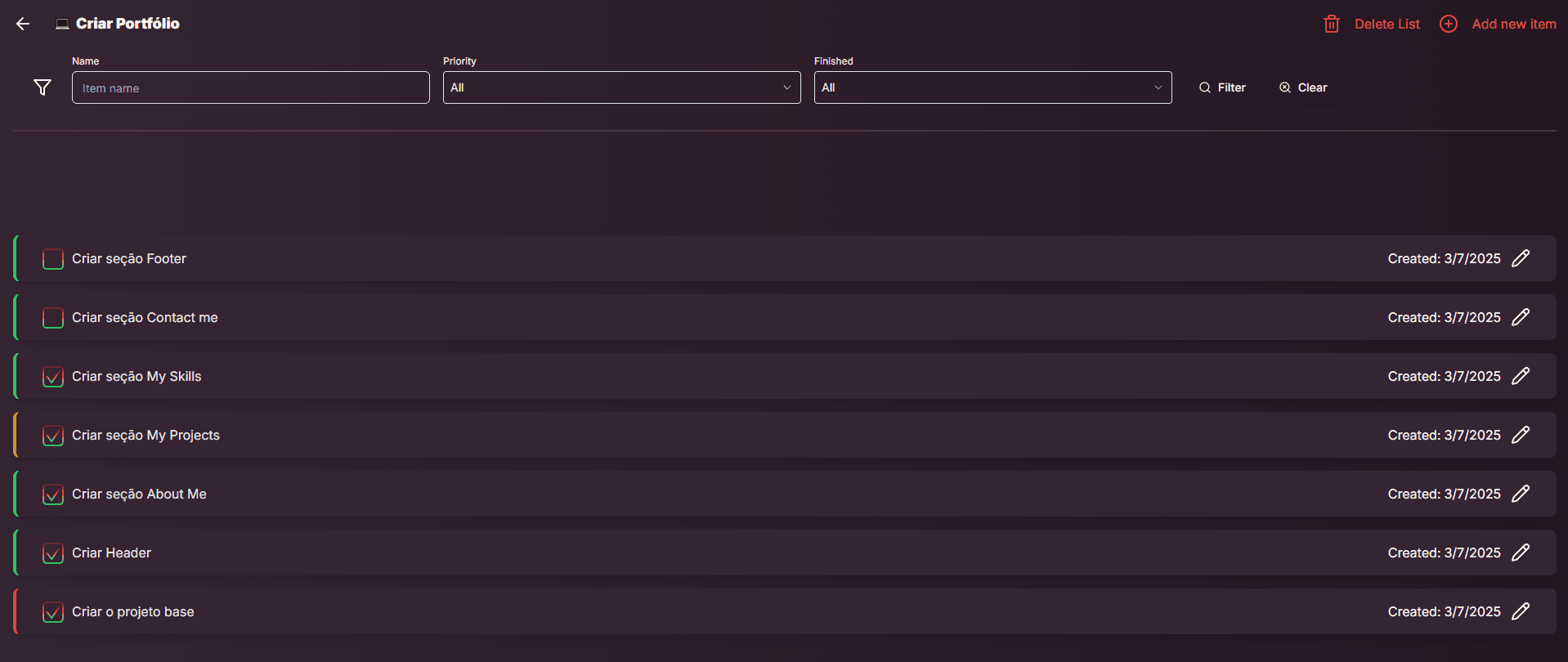1568x662 pixels.
Task: Click the 'Criar Portfólio' list title
Action: point(128,24)
